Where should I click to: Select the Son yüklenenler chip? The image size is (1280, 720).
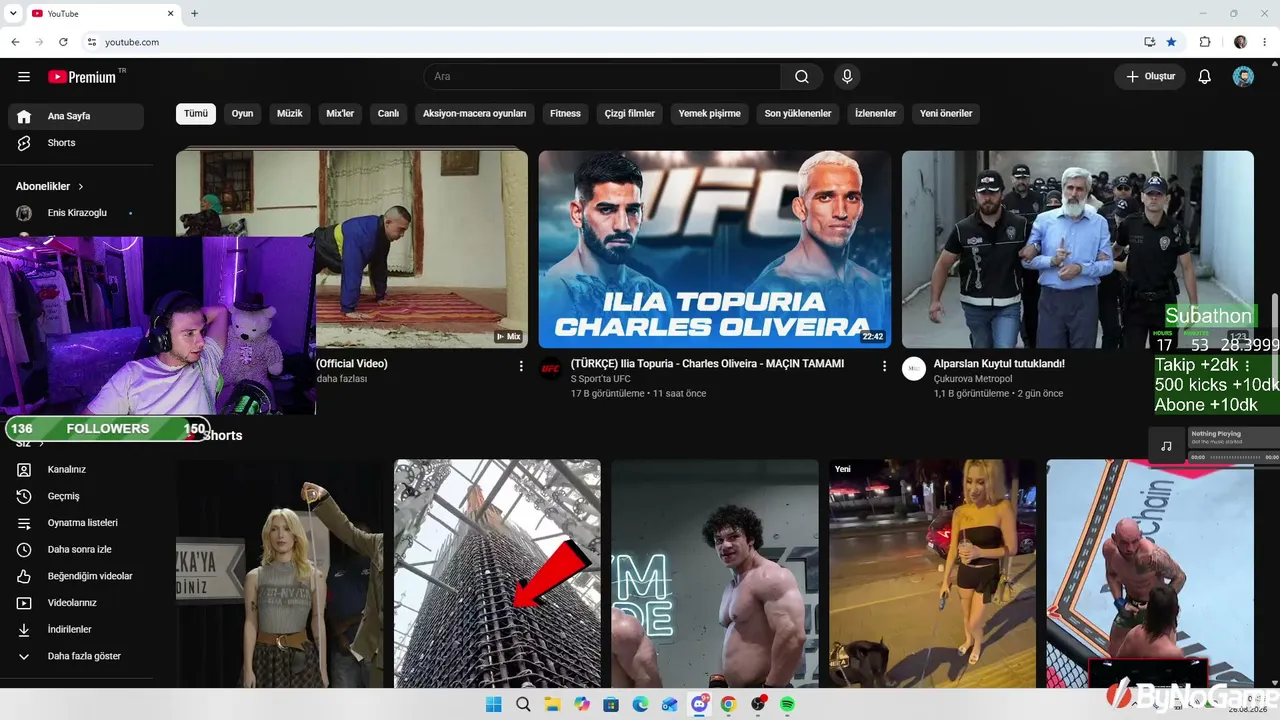tap(798, 114)
